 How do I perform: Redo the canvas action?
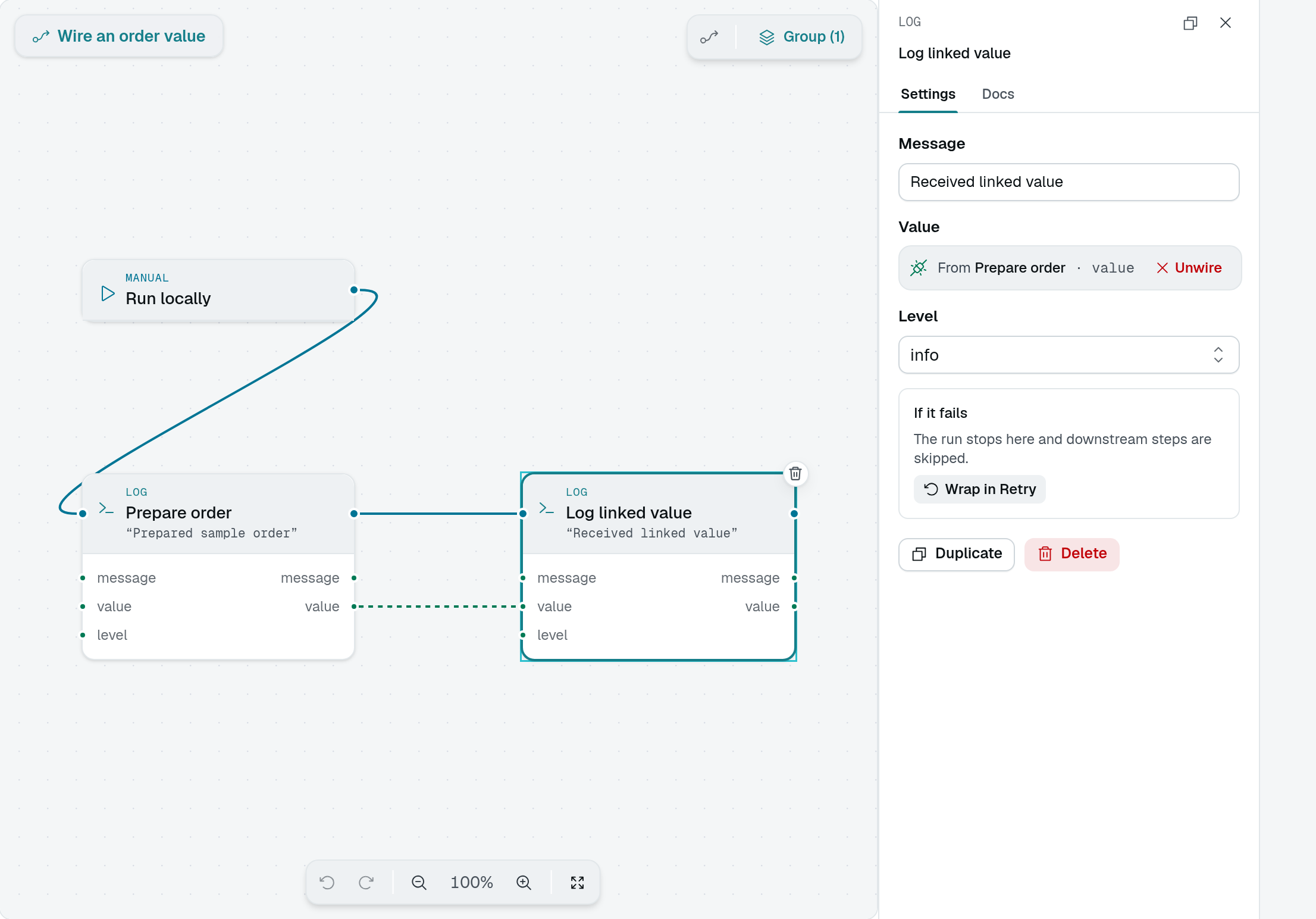pyautogui.click(x=366, y=882)
